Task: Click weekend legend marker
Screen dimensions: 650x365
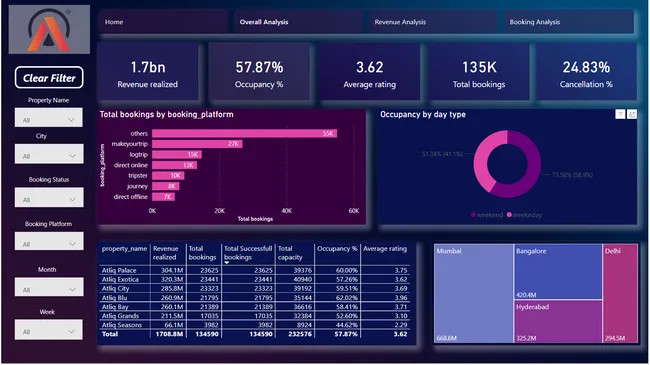Action: (473, 215)
